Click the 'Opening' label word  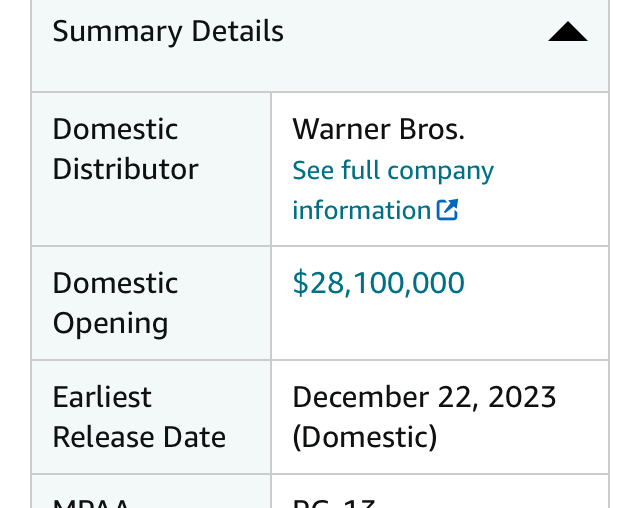click(110, 324)
